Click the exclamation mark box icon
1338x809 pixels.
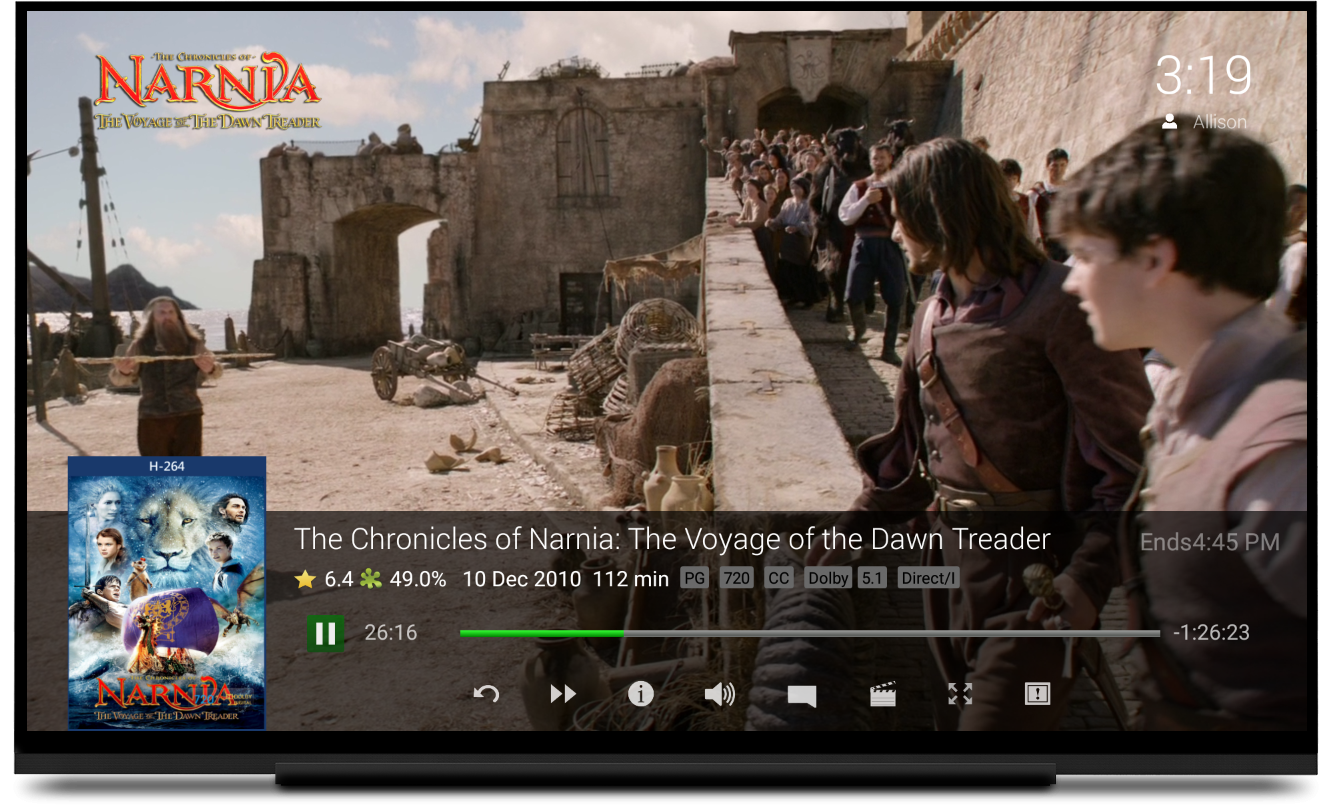coord(1037,694)
